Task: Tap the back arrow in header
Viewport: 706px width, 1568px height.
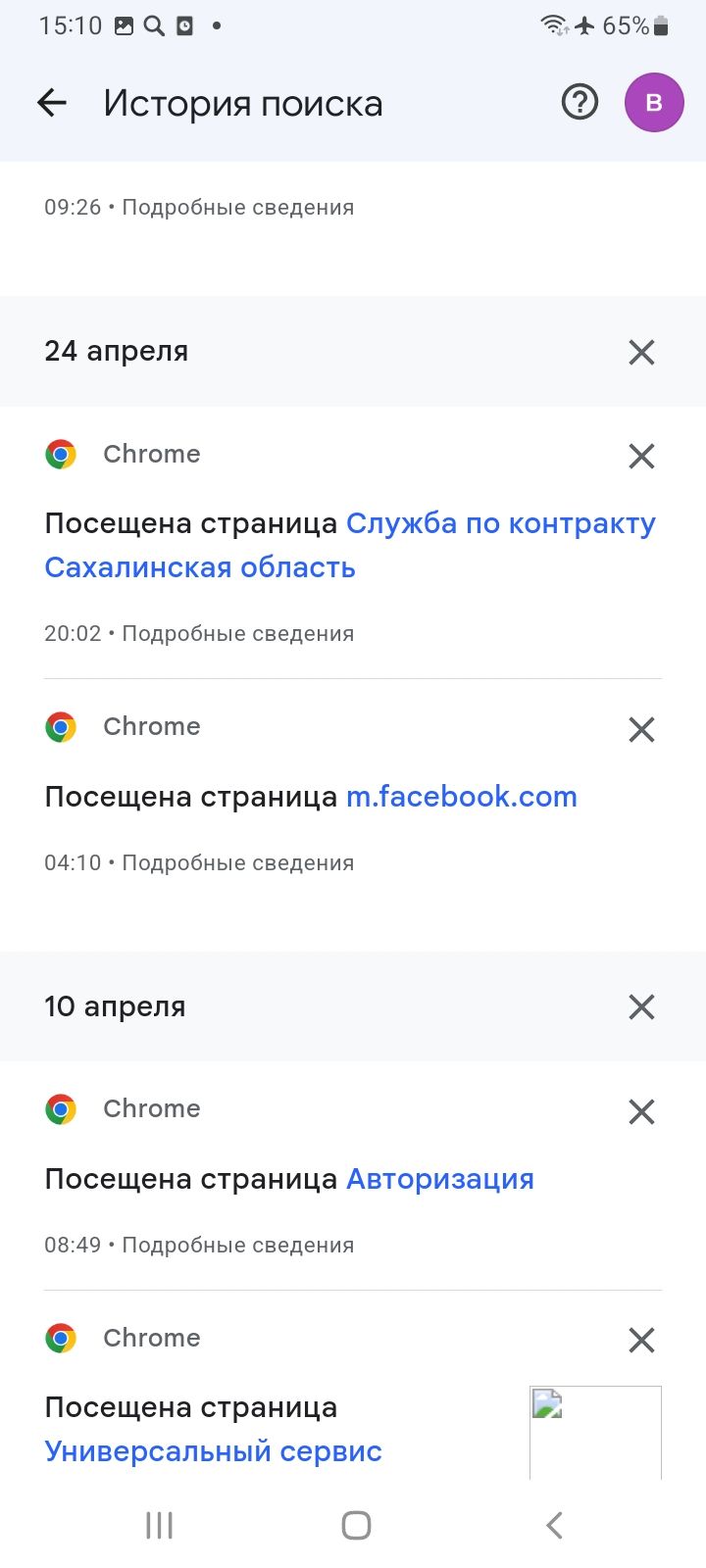Action: point(52,102)
